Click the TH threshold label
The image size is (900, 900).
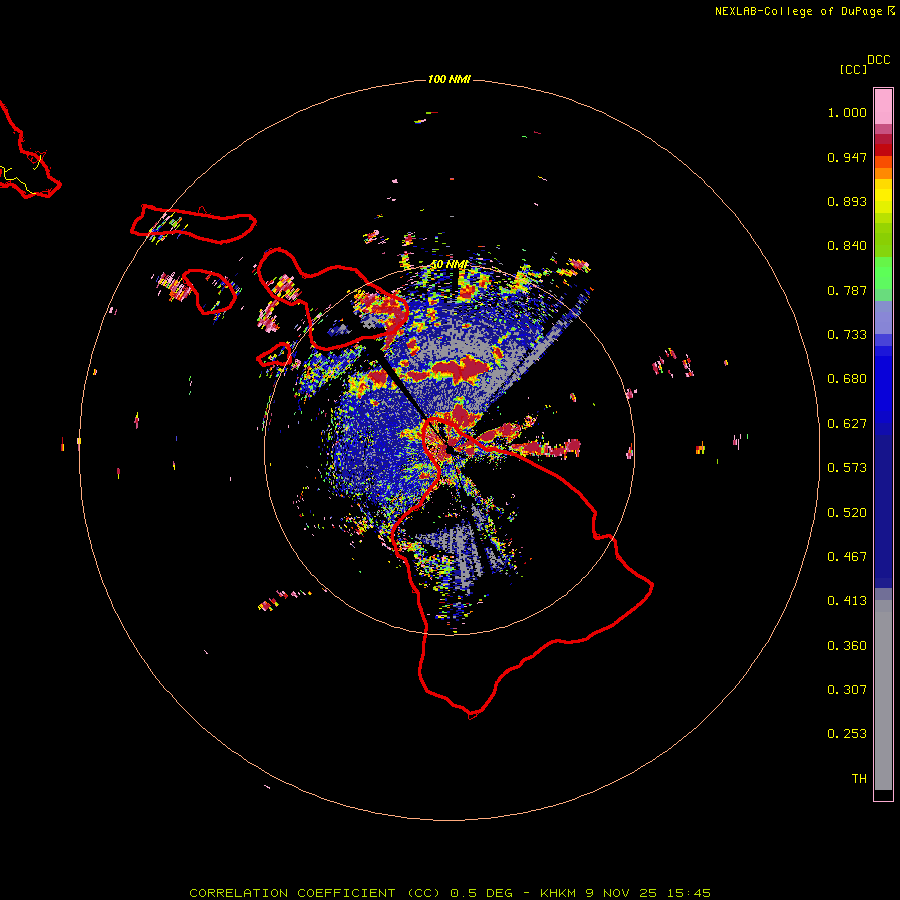coord(859,779)
